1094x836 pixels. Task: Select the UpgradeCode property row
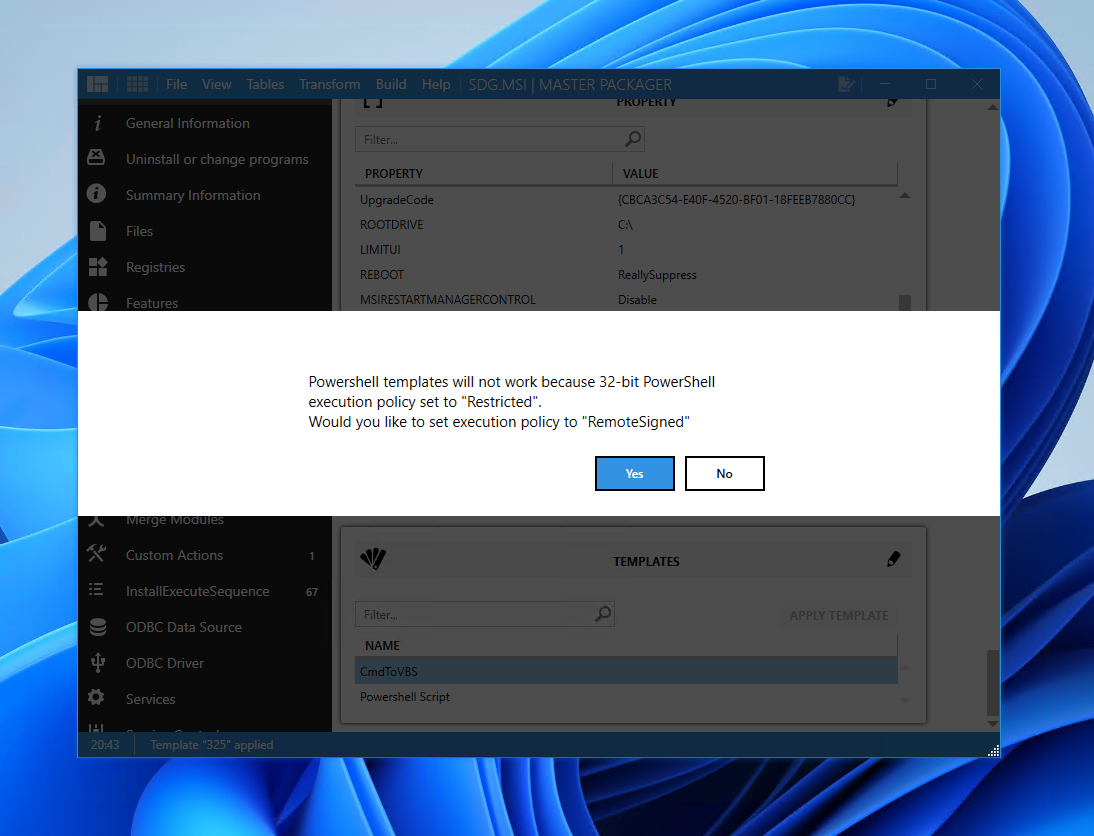tap(626, 200)
